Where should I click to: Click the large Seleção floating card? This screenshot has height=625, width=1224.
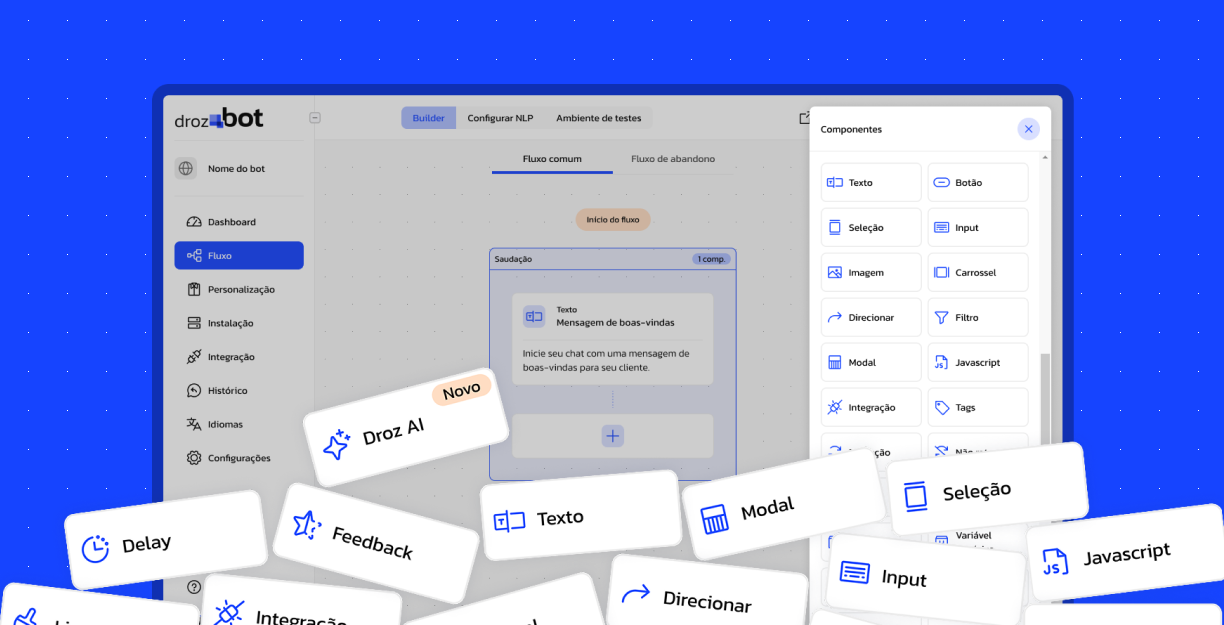pyautogui.click(x=987, y=489)
